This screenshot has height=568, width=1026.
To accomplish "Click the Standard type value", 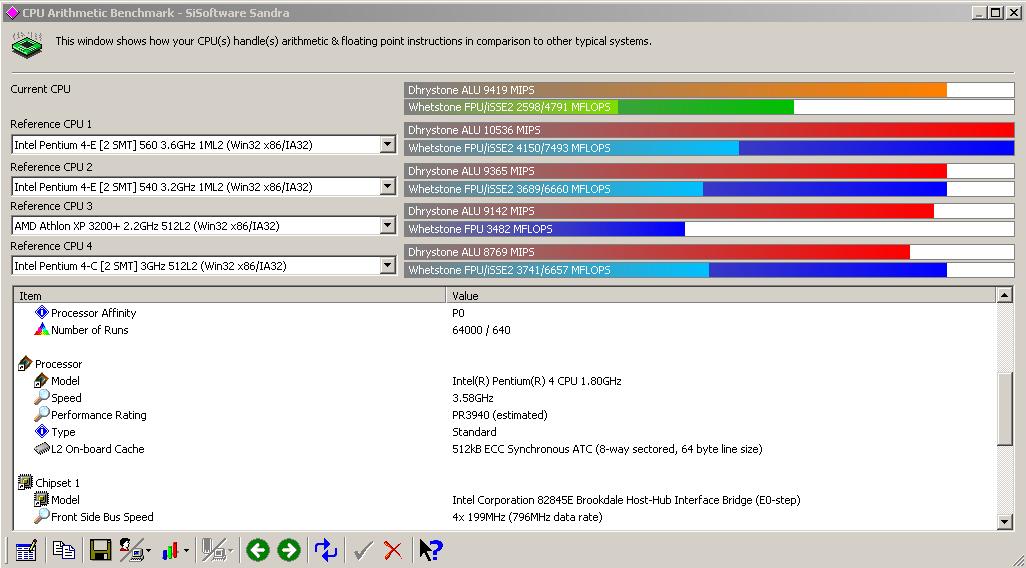I will (474, 432).
